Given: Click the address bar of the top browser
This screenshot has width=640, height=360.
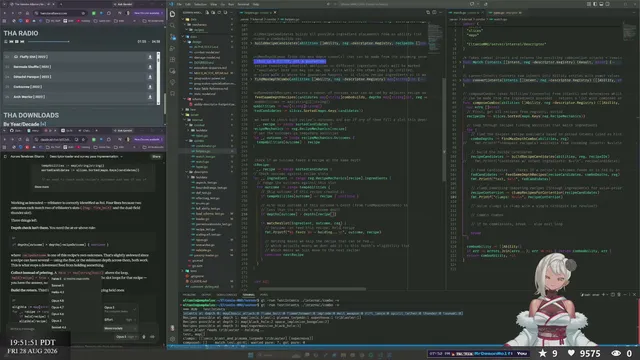Looking at the screenshot, I should (x=60, y=13).
